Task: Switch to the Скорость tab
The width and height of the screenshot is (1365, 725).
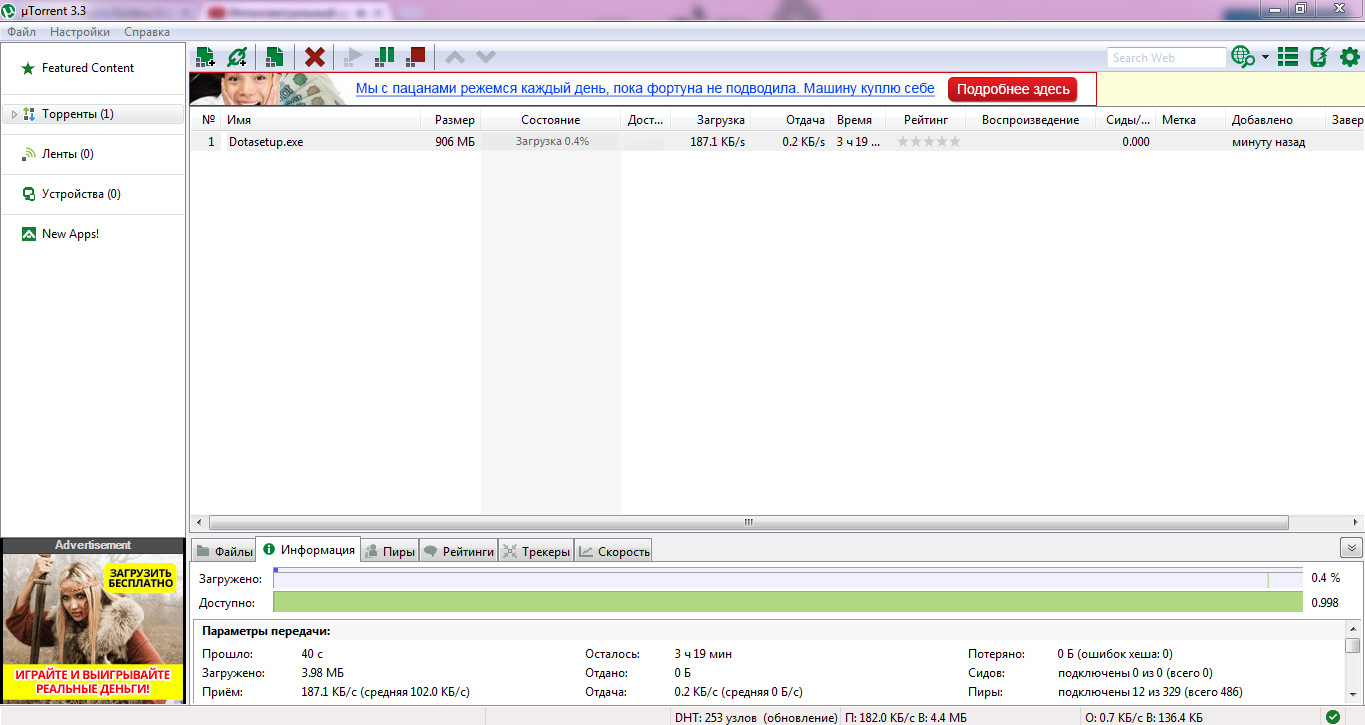Action: click(614, 551)
